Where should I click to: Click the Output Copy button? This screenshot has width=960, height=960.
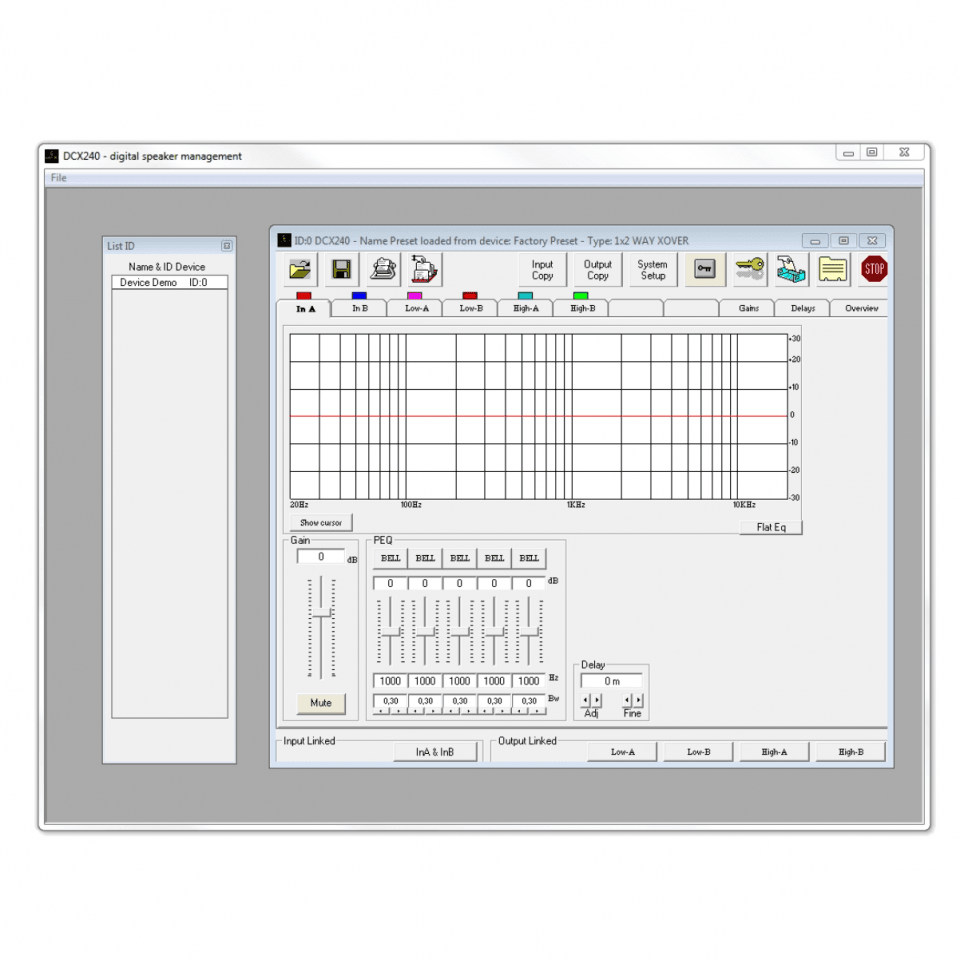click(x=598, y=269)
